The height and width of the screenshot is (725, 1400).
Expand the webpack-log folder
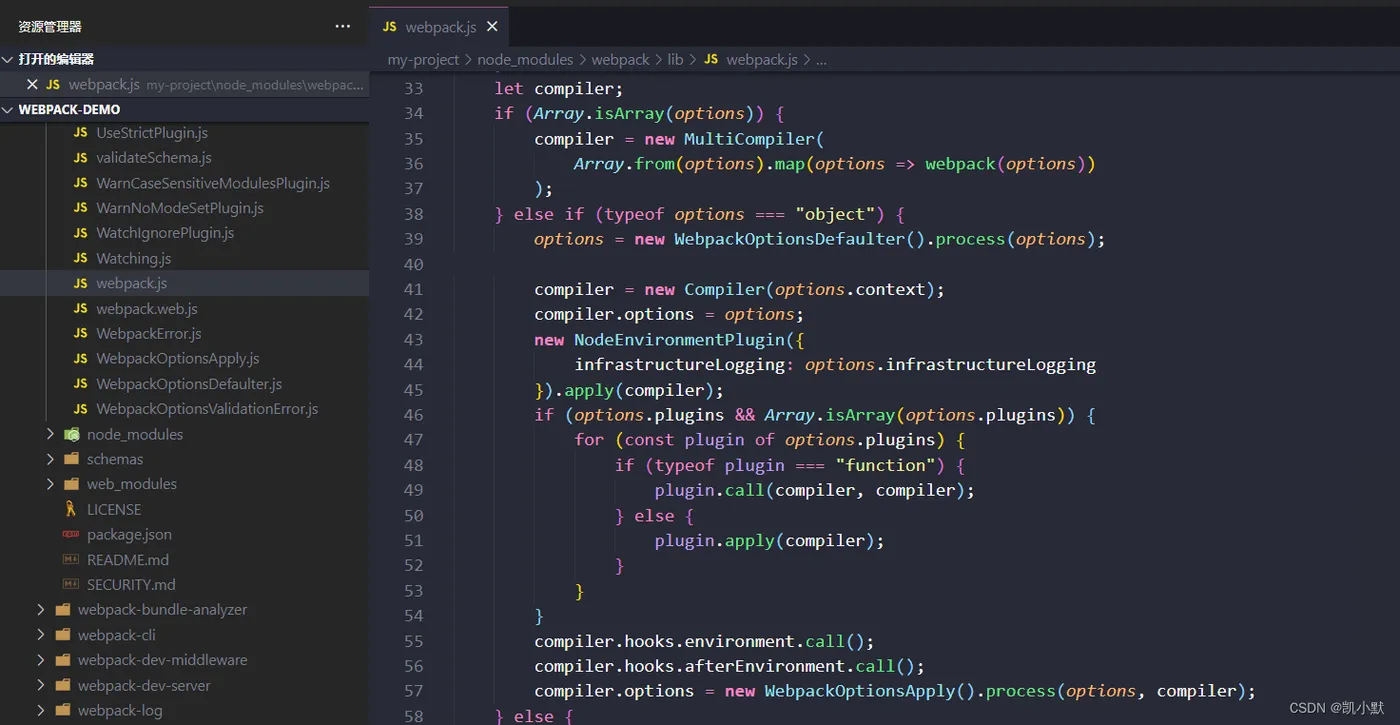(x=41, y=711)
